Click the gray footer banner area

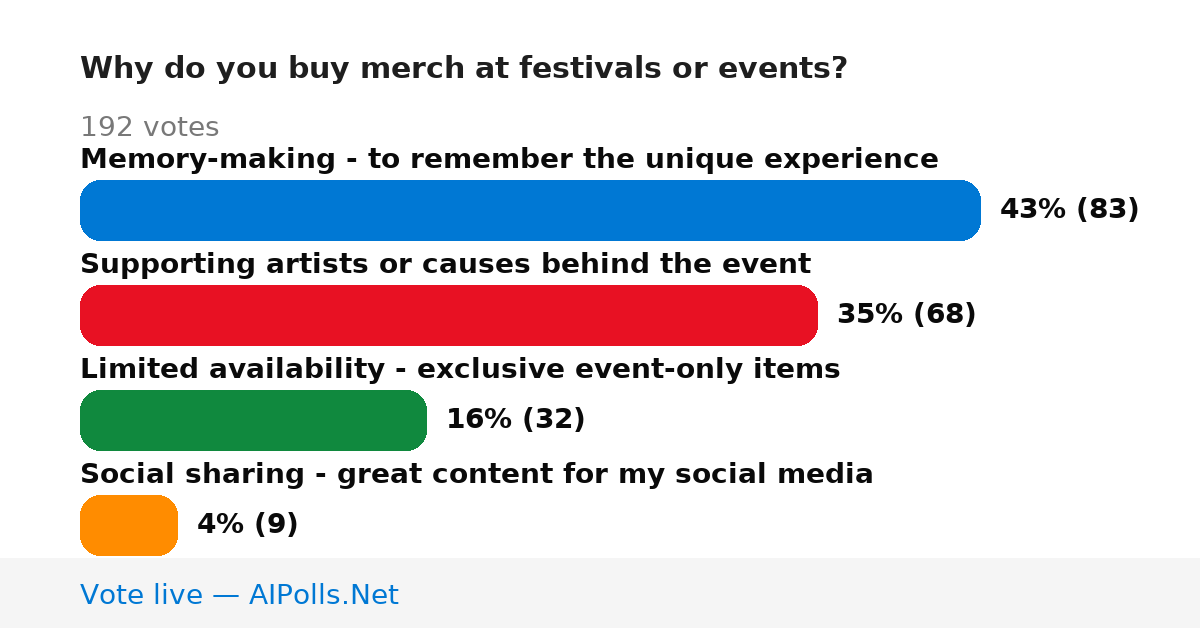click(600, 593)
